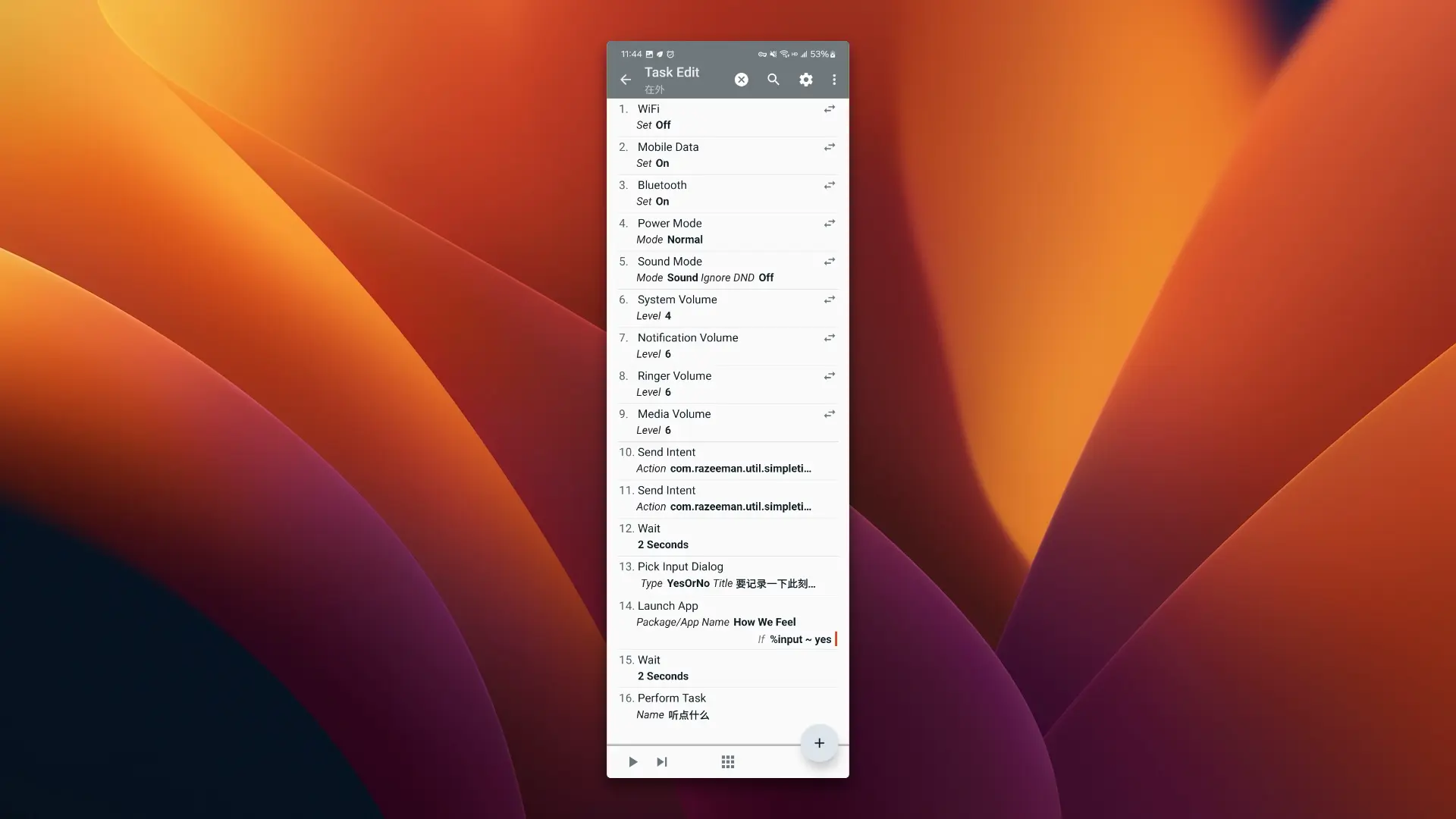1456x819 pixels.
Task: Click the Task Edit title text
Action: [671, 72]
